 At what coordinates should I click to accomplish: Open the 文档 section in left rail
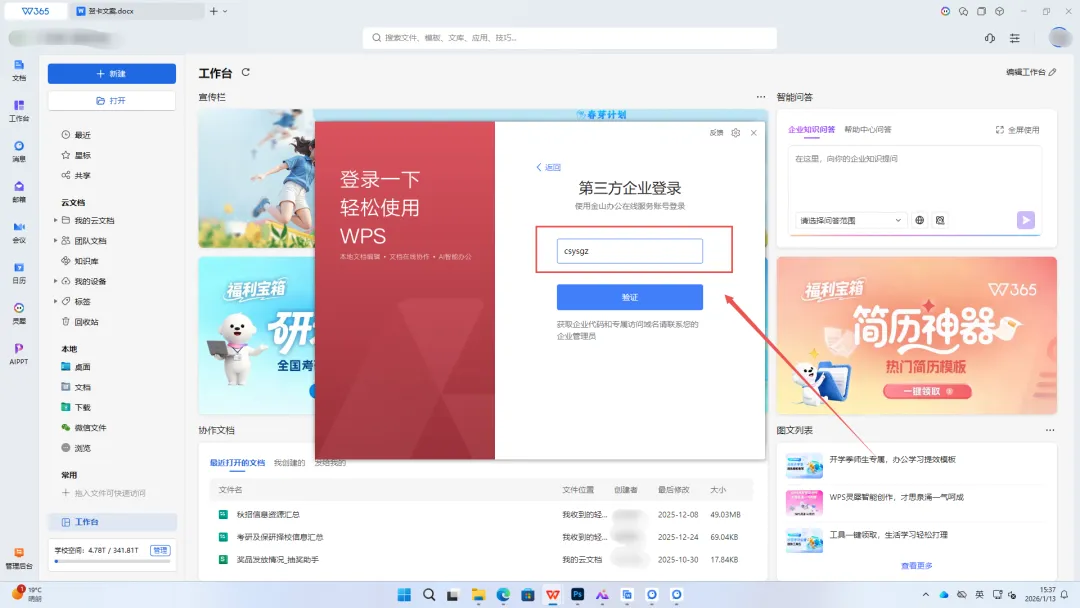[x=19, y=70]
